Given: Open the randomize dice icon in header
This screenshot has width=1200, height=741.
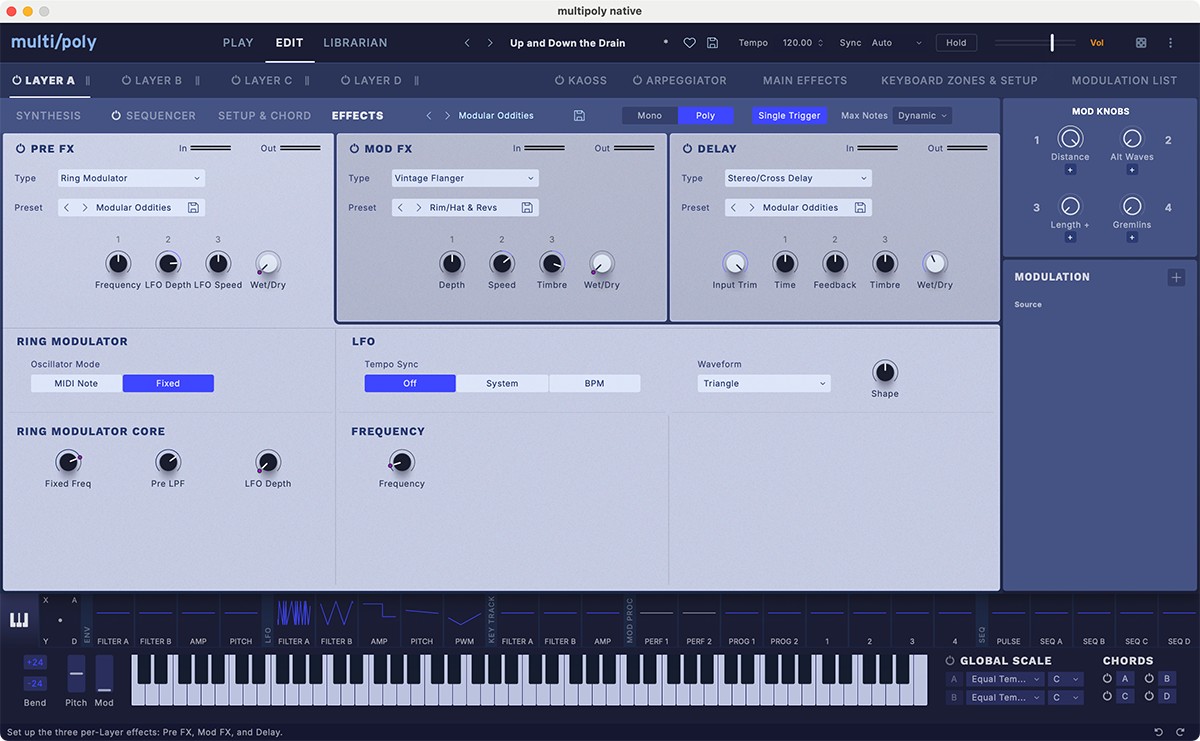Looking at the screenshot, I should click(x=1141, y=43).
